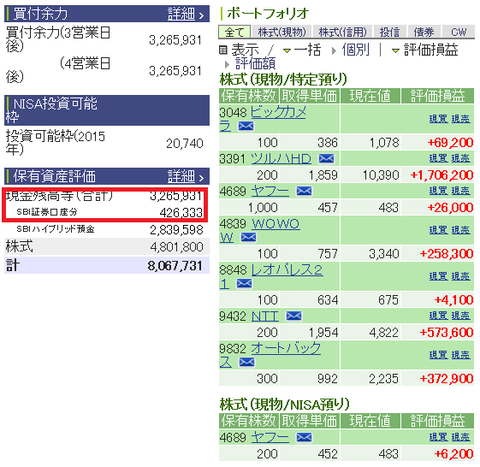480x467 pixels.
Task: Click 現買 in the WOWOW row
Action: 439,230
